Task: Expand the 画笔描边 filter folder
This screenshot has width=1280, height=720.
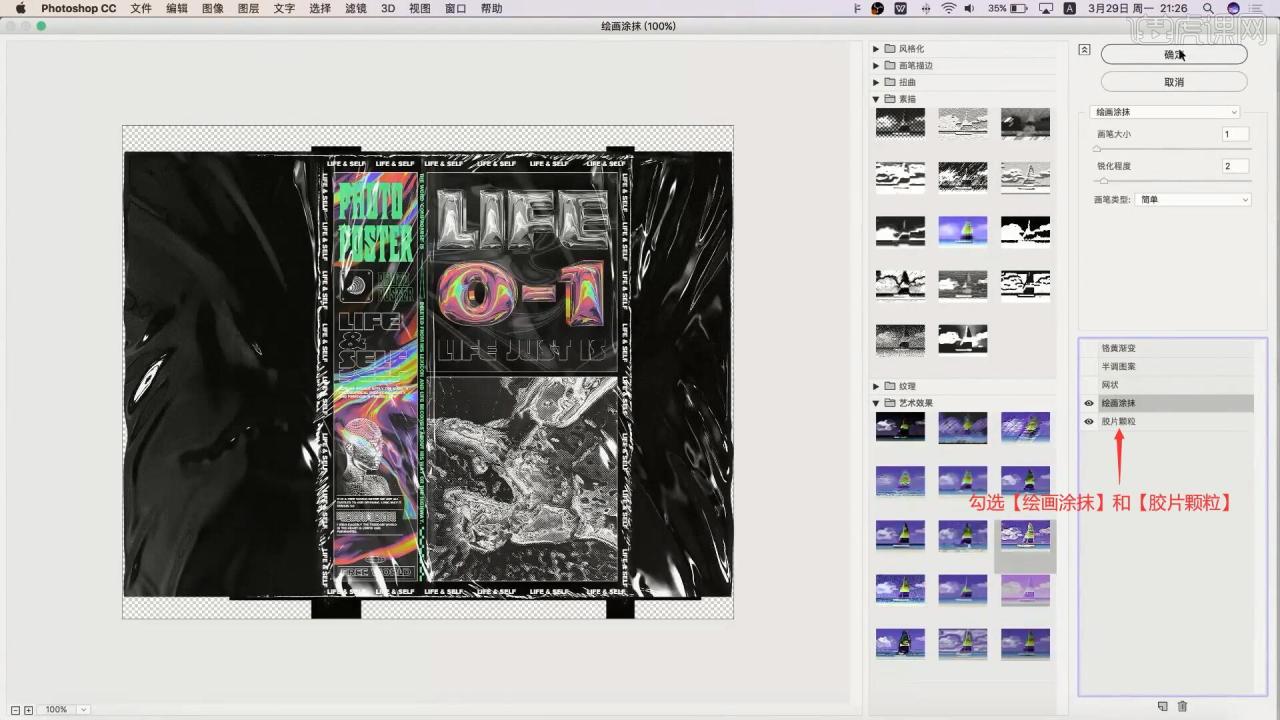Action: pos(876,65)
